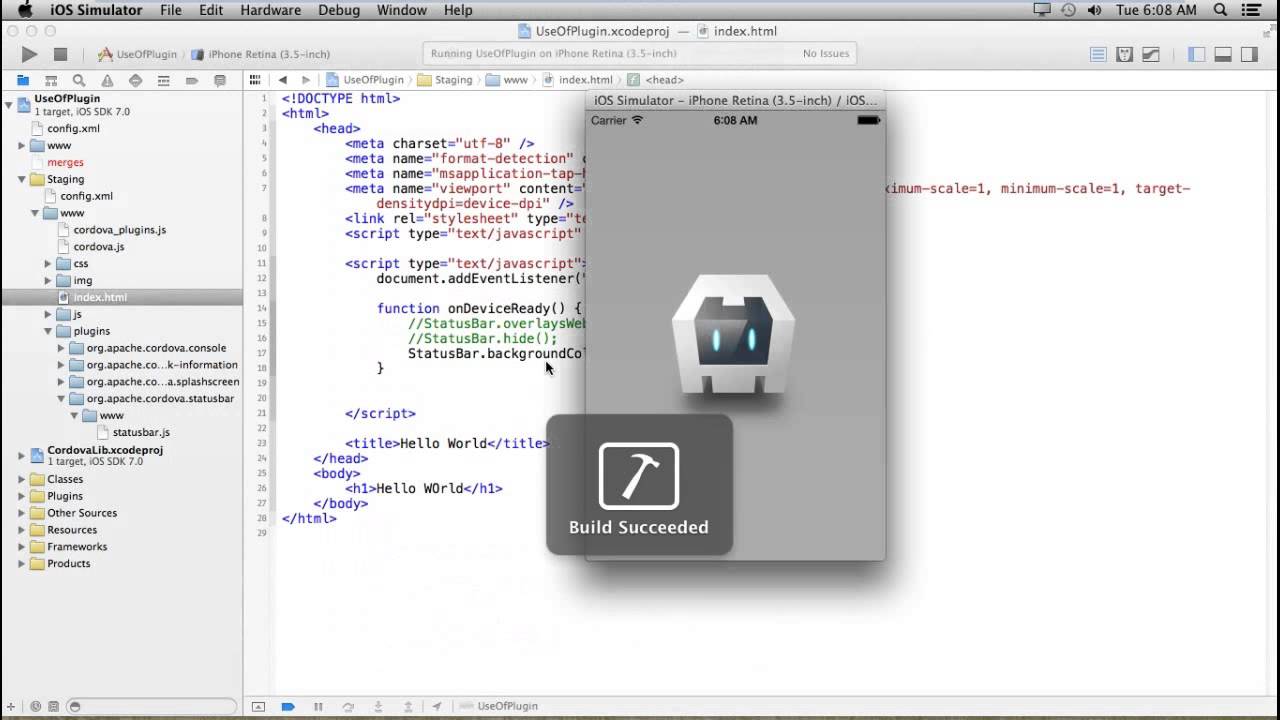Viewport: 1280px width, 720px height.
Task: Expand the top-level www folder
Action: tap(22, 146)
